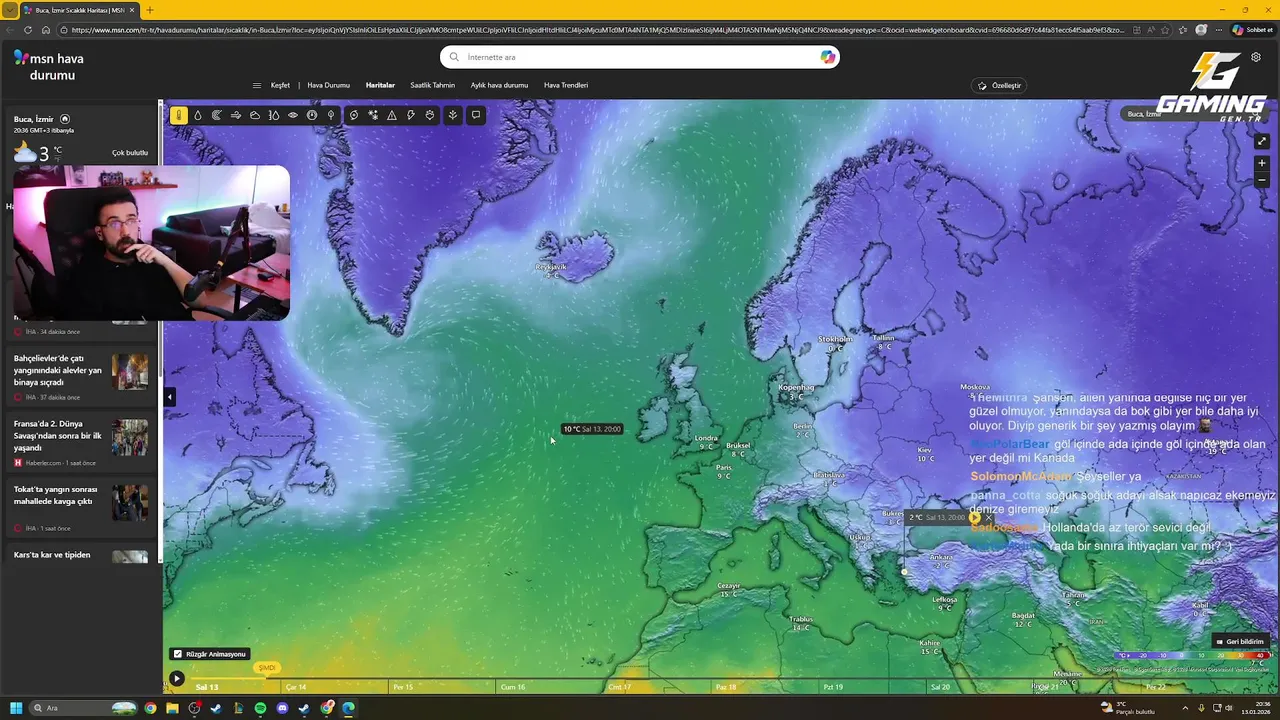Open the Aylık hava durumu tab

[x=499, y=85]
